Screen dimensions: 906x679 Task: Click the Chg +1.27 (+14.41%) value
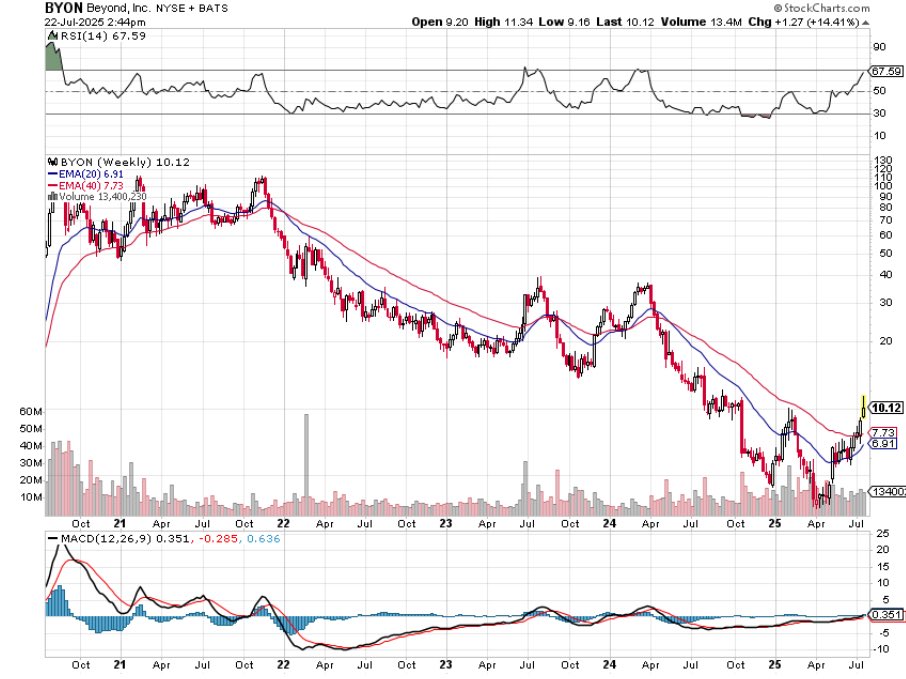click(x=804, y=22)
